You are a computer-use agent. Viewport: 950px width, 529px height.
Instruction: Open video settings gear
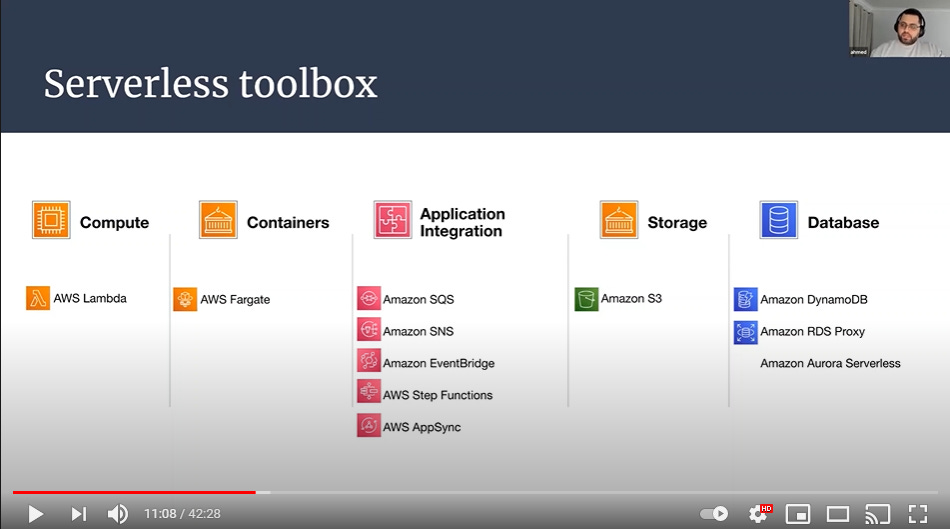tap(759, 514)
